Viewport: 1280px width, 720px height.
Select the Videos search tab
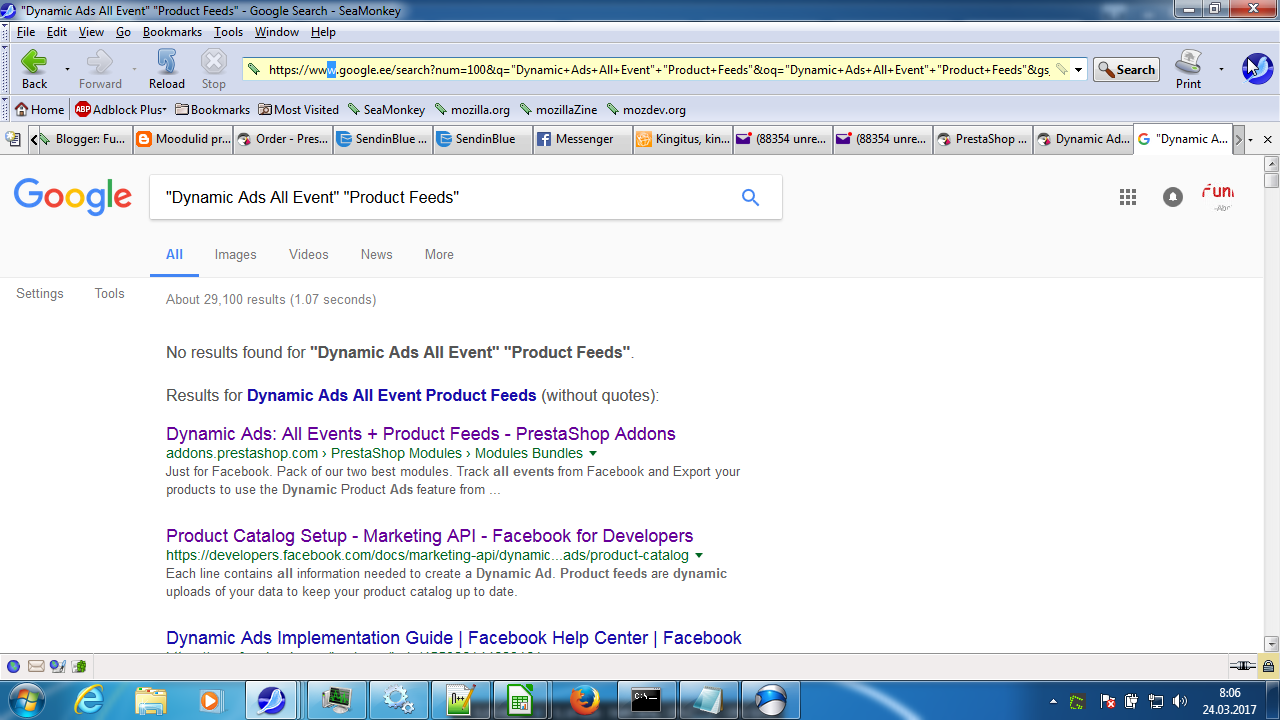click(x=309, y=255)
